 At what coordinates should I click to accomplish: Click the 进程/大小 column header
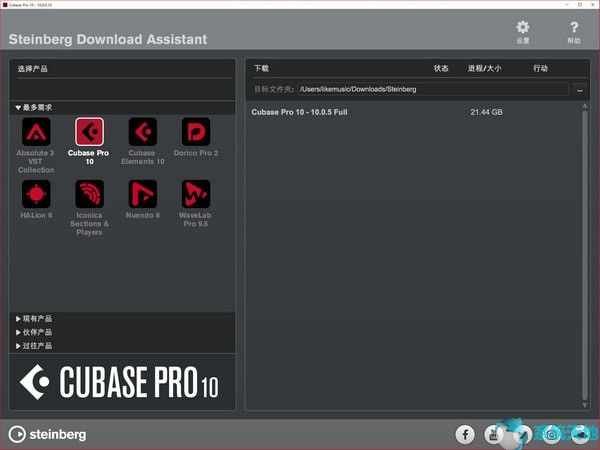coord(484,68)
